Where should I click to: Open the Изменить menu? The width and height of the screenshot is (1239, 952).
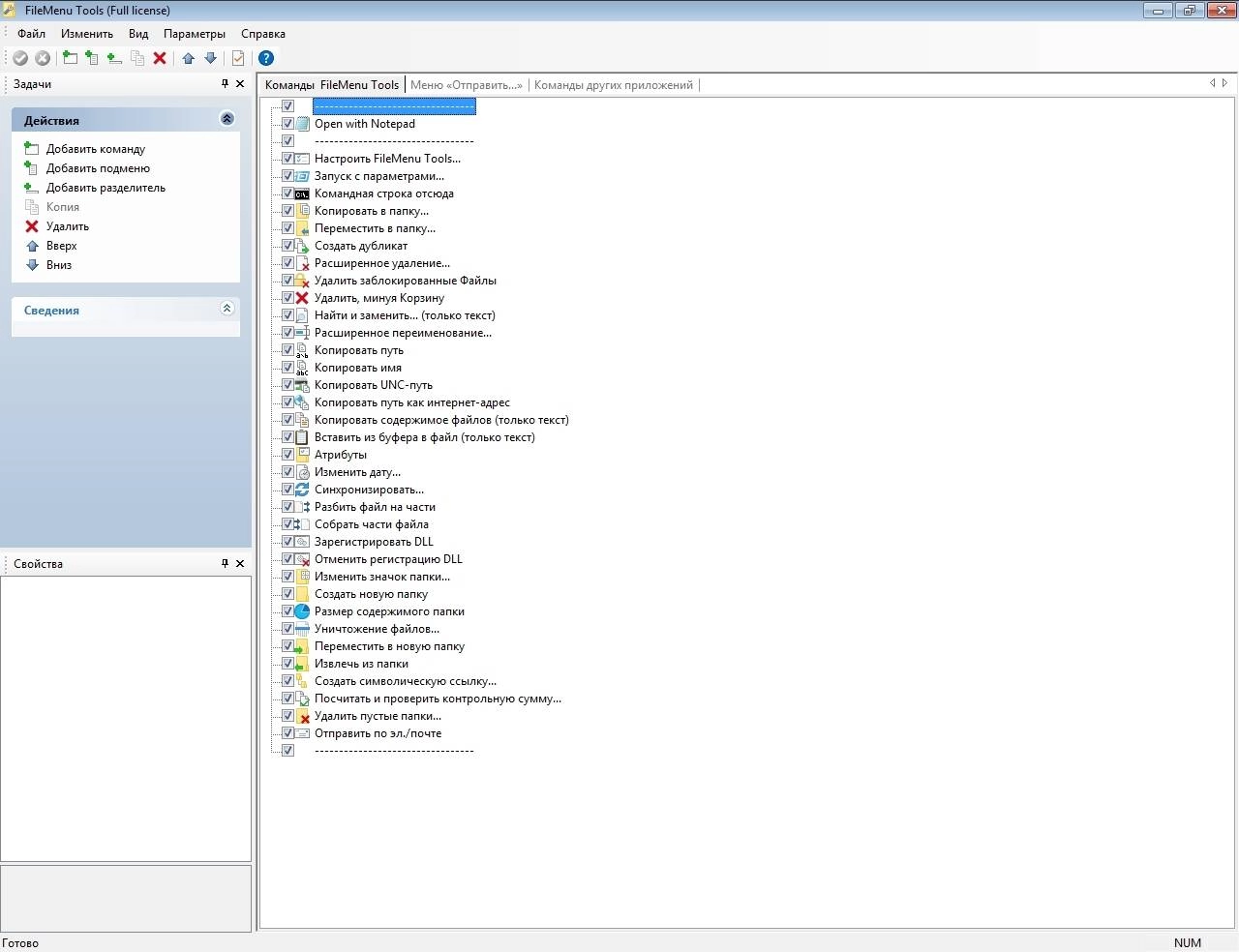pyautogui.click(x=87, y=33)
